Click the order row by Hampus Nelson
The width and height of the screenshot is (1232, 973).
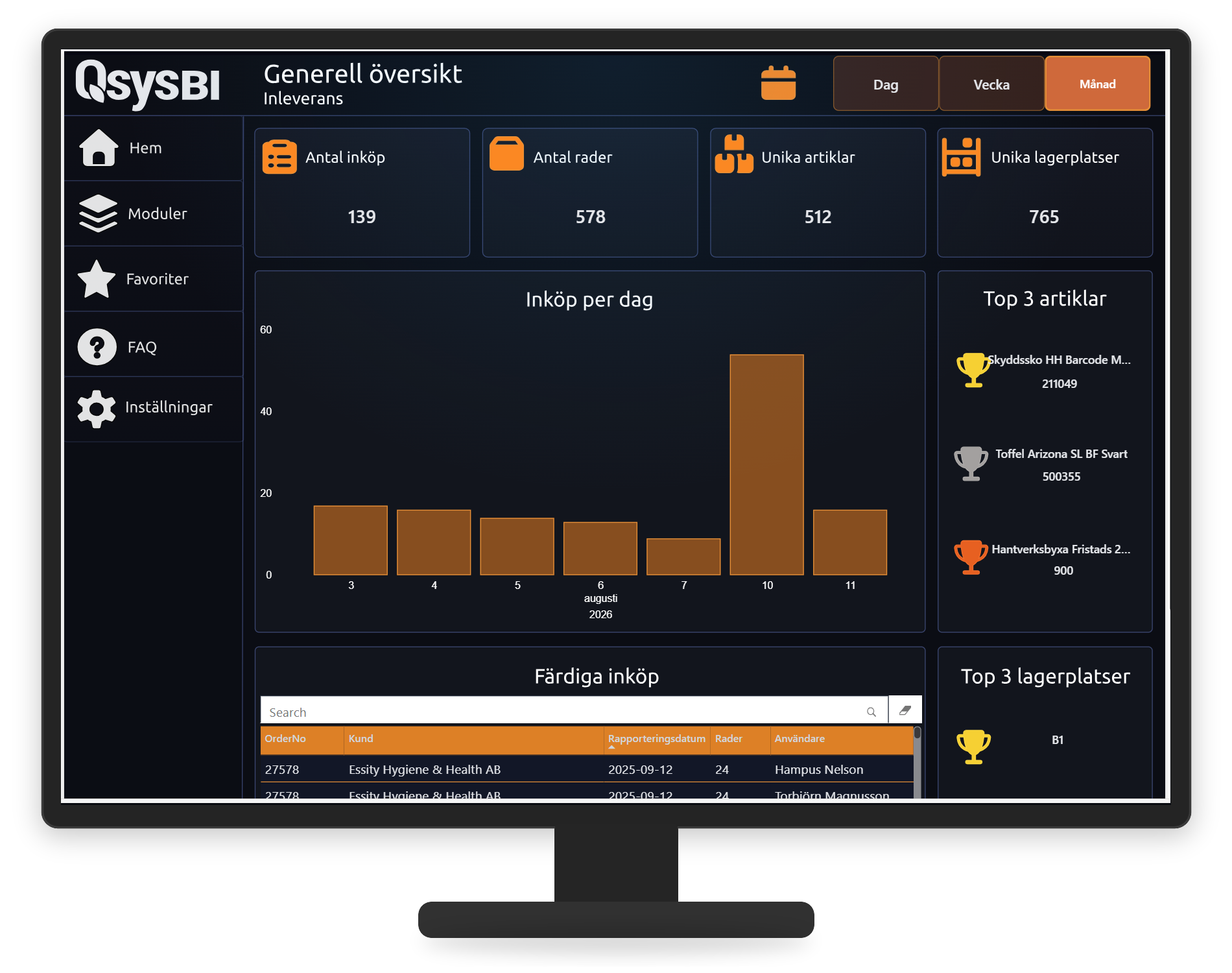(587, 769)
